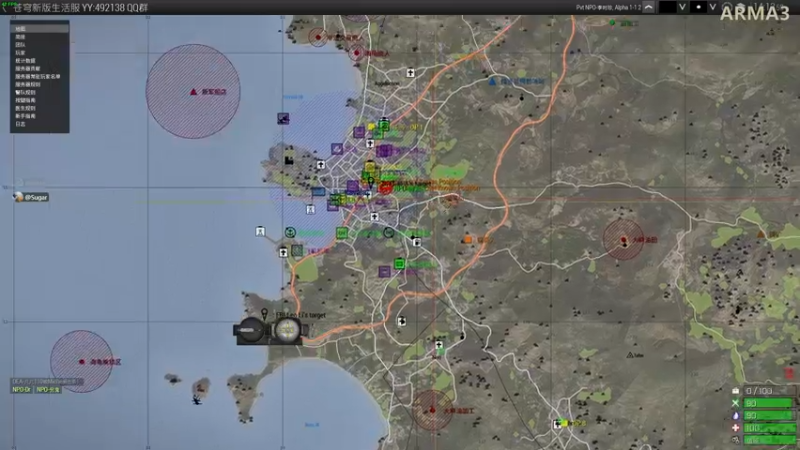Click the red dot marker in the southern hatched circle
This screenshot has width=800, height=450.
433,410
